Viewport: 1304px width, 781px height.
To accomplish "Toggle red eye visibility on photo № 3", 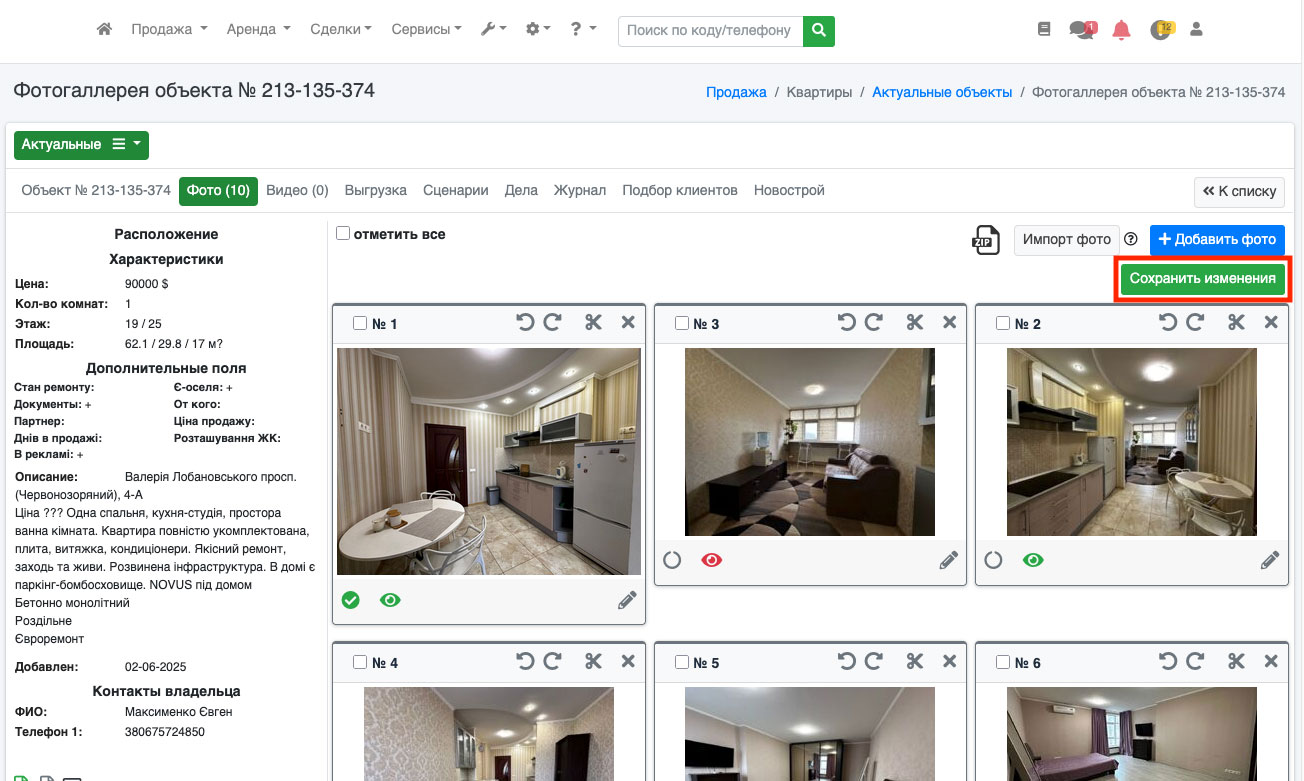I will pos(712,560).
